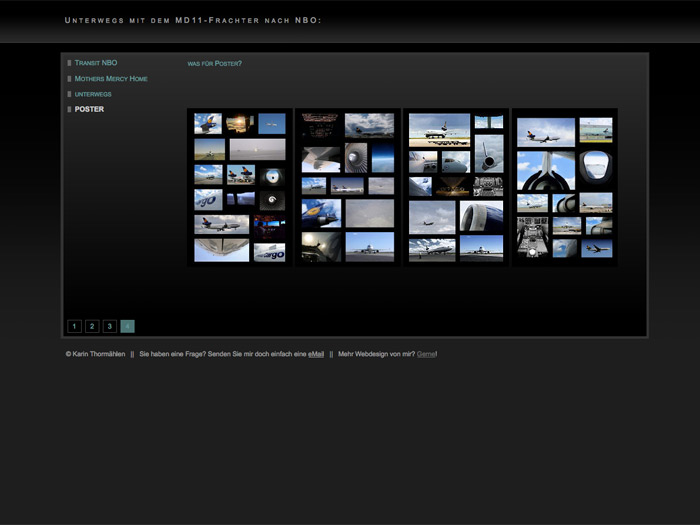
Task: Go to gallery page 1
Action: [74, 326]
